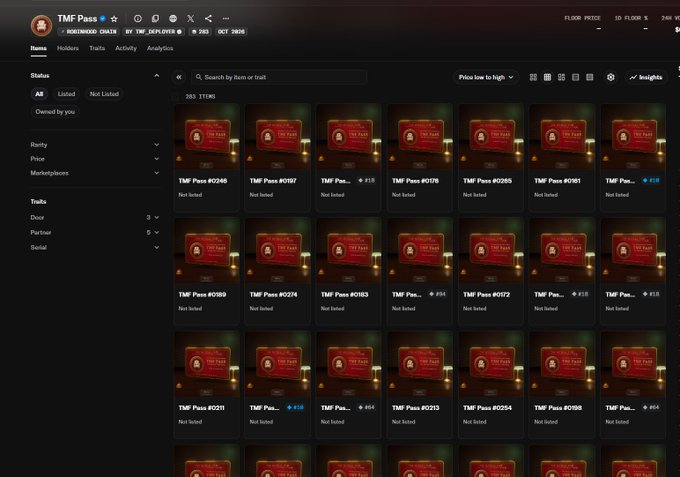The height and width of the screenshot is (477, 680).
Task: Click the 1D FLOOR % stat label
Action: pyautogui.click(x=631, y=18)
